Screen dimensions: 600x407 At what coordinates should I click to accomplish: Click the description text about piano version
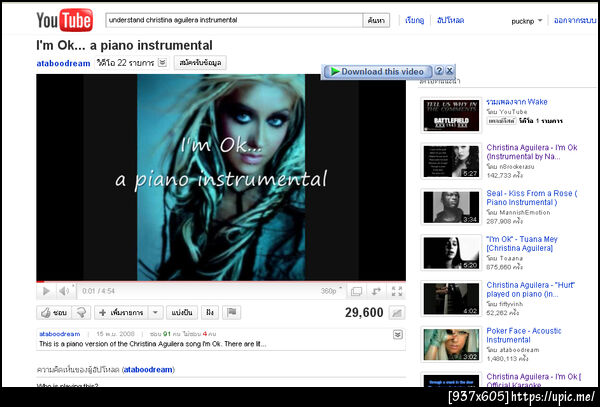(152, 344)
